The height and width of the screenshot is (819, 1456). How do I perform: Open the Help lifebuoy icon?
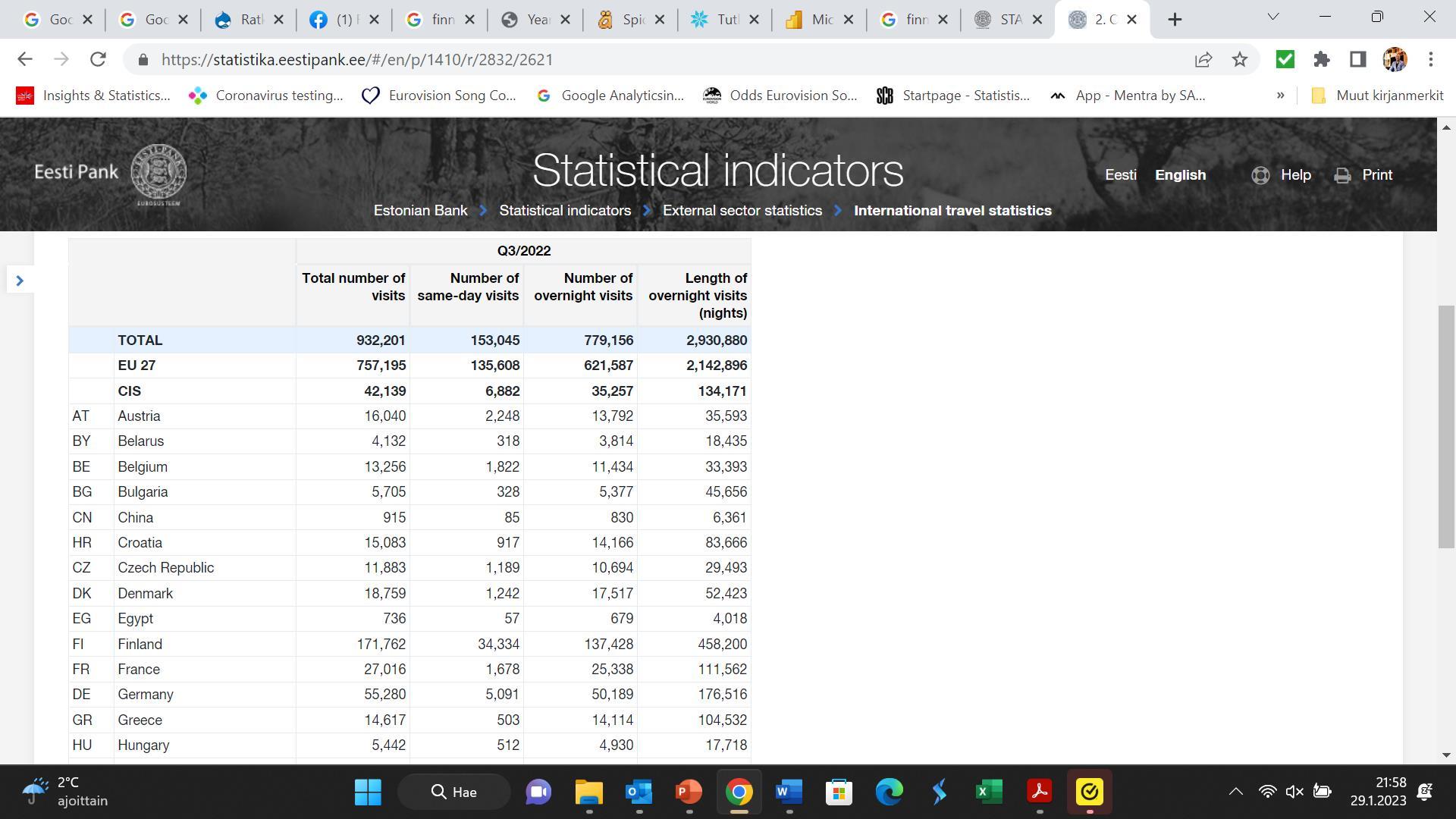tap(1260, 175)
